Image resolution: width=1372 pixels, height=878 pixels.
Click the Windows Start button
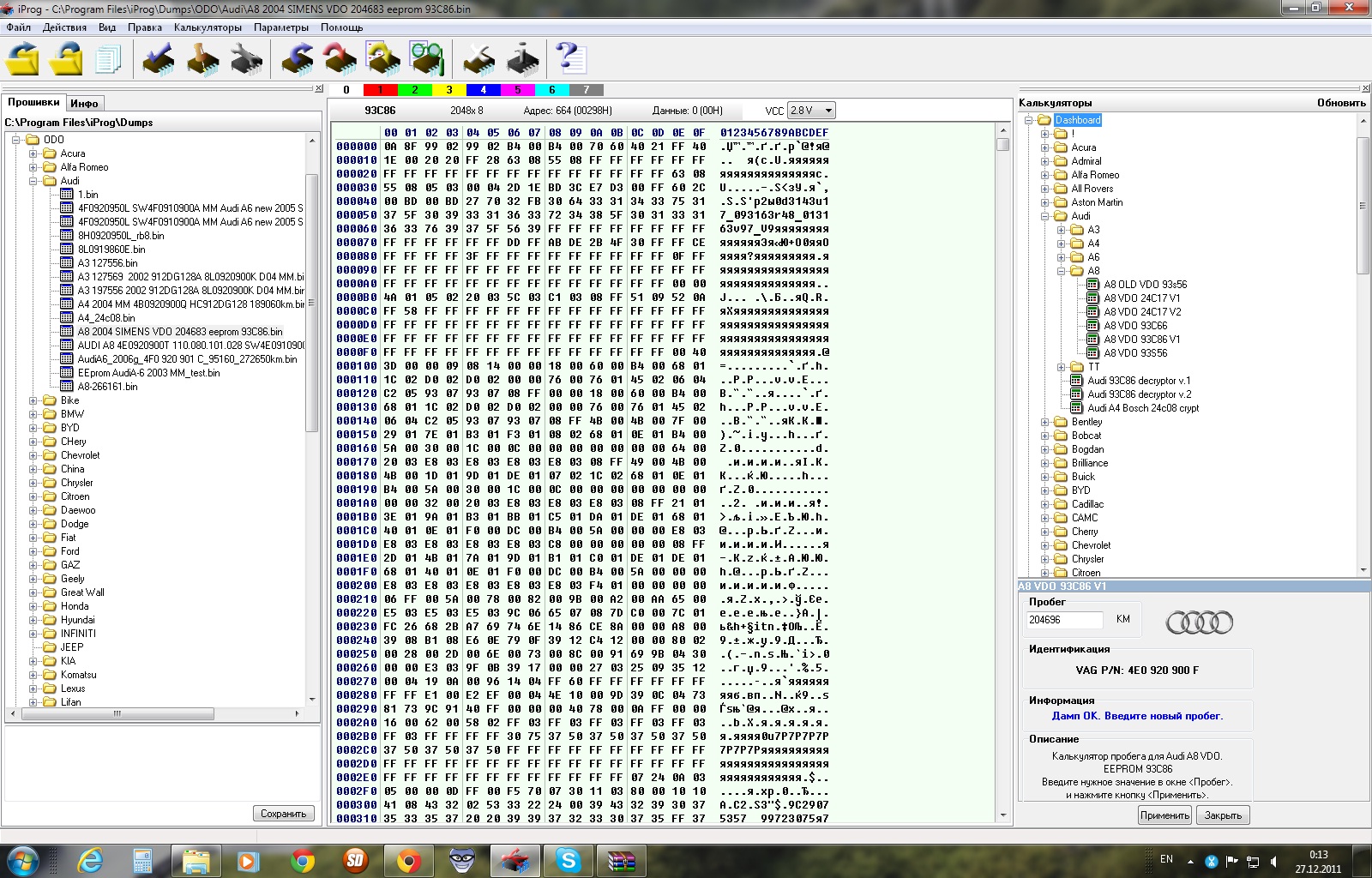pos(21,860)
